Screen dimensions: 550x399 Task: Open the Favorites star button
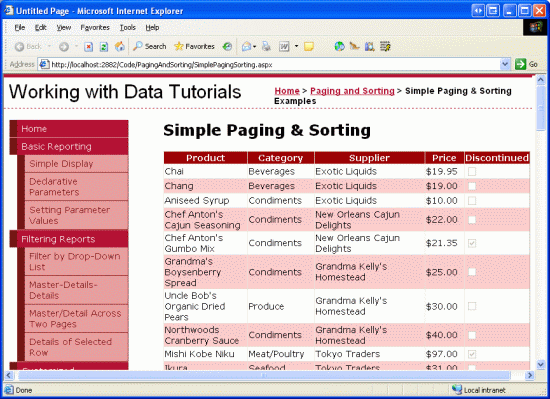[x=194, y=46]
